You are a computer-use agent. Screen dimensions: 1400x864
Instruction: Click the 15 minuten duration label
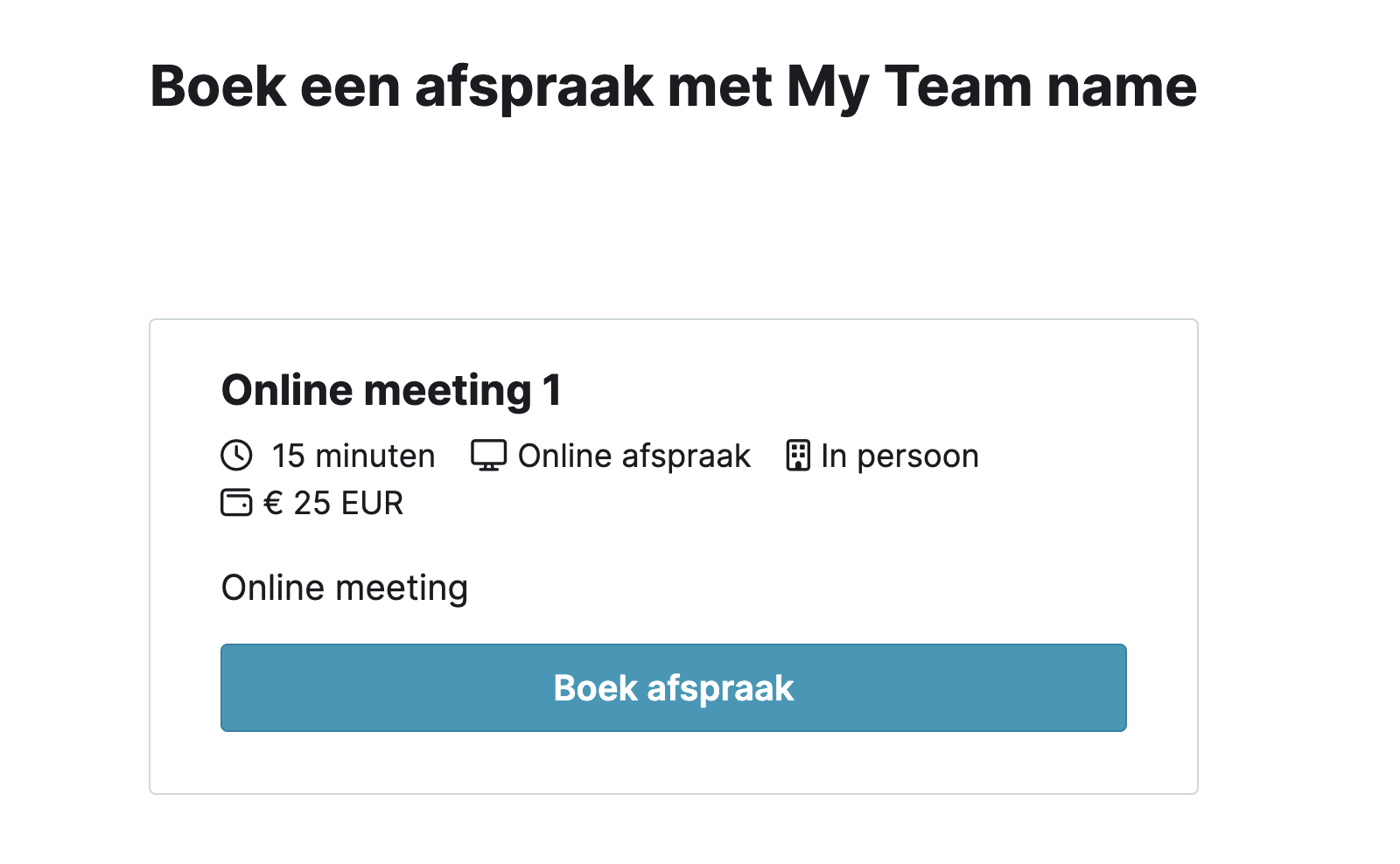[x=353, y=456]
